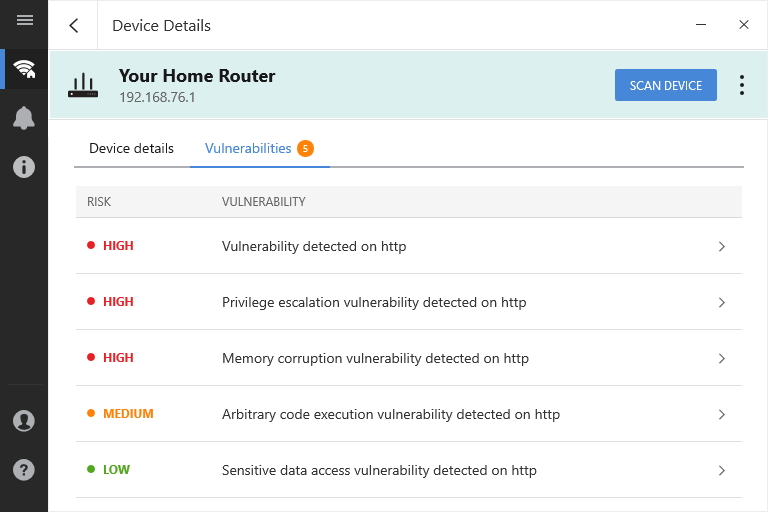
Task: Click 'Sensitive data access vulnerability detected on http'
Action: tap(379, 470)
